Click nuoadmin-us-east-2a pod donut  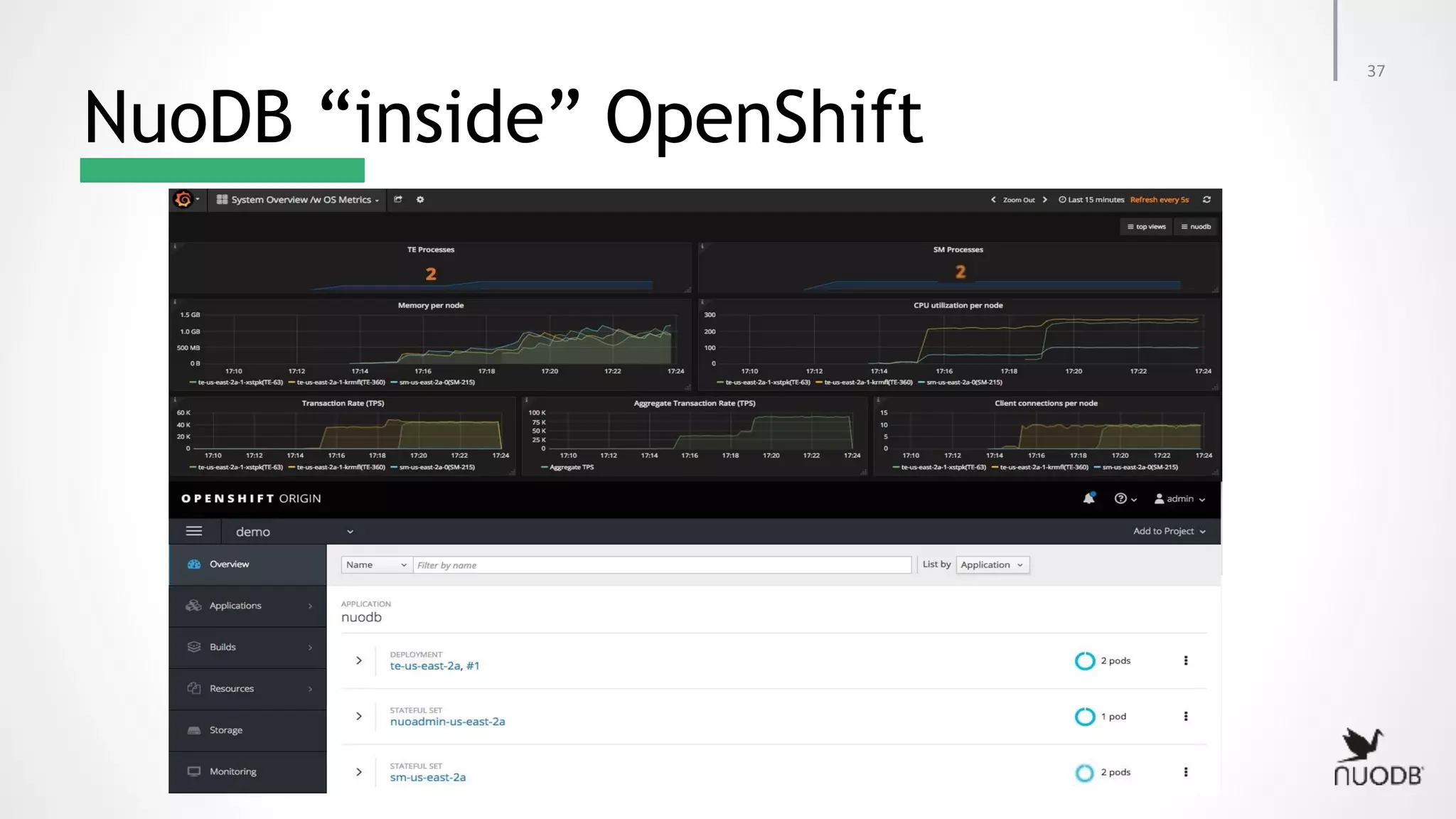pos(1085,717)
